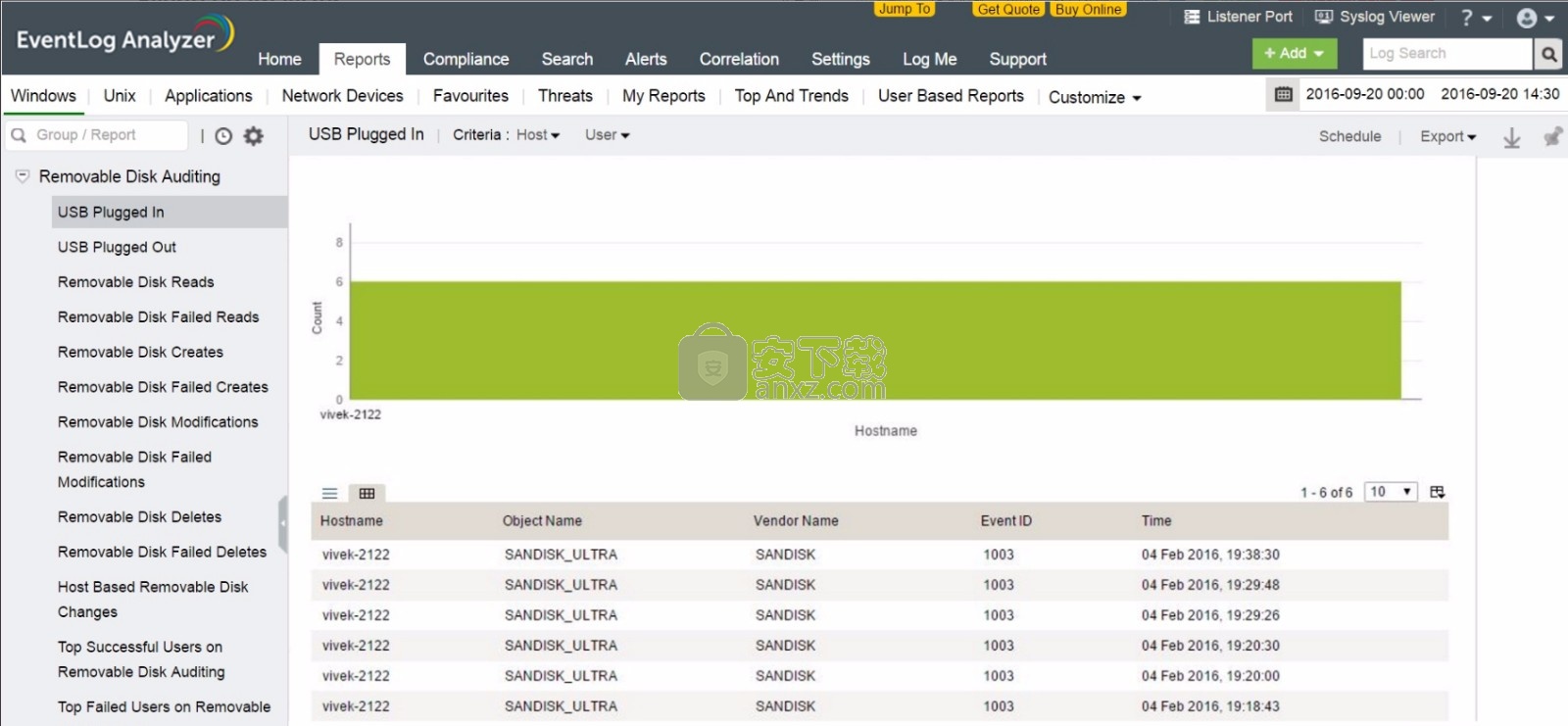The image size is (1568, 726).
Task: Open the user account avatar menu
Action: point(1535,18)
